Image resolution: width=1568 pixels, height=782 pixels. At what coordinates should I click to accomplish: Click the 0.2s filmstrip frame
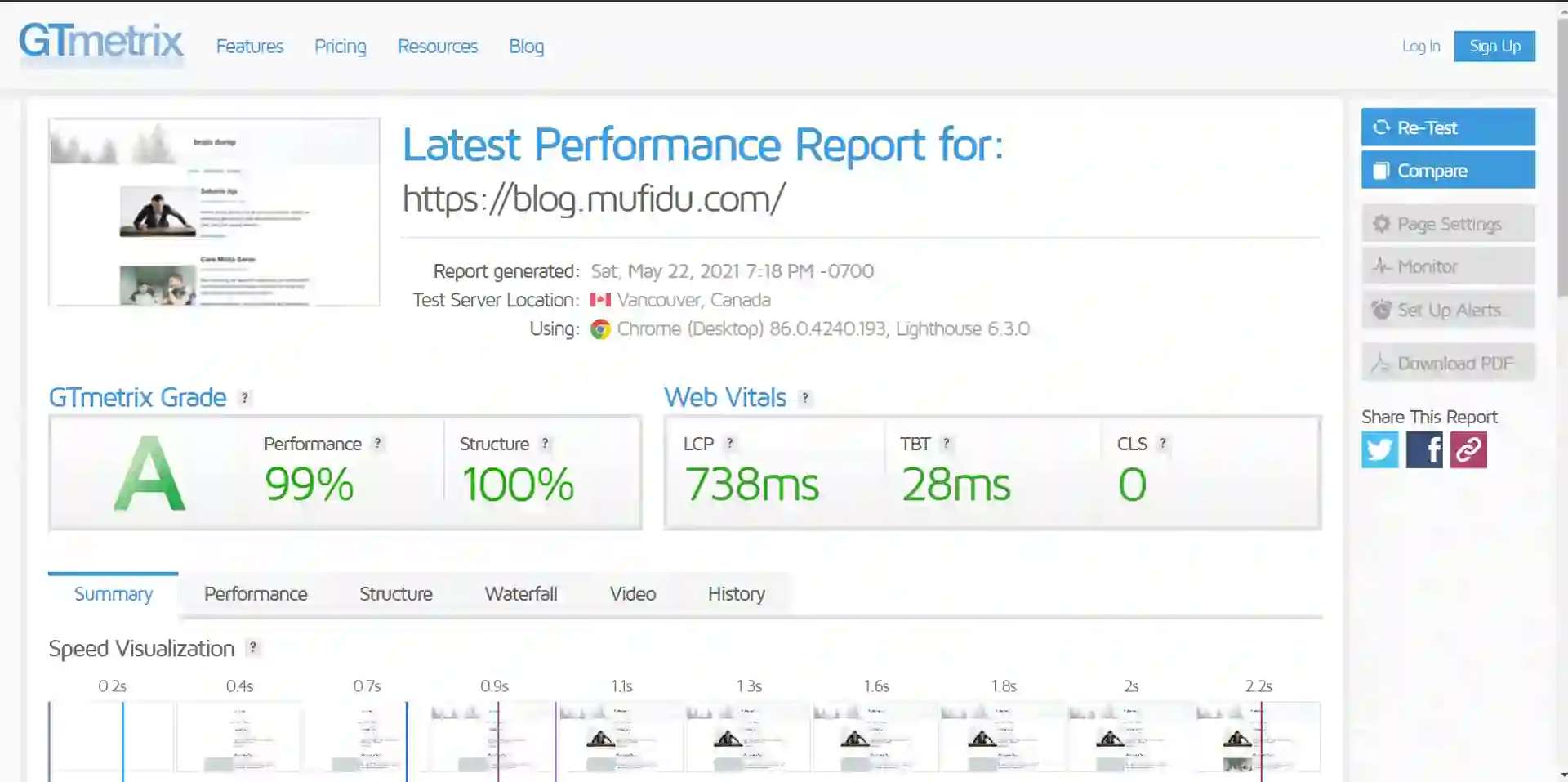pos(112,737)
